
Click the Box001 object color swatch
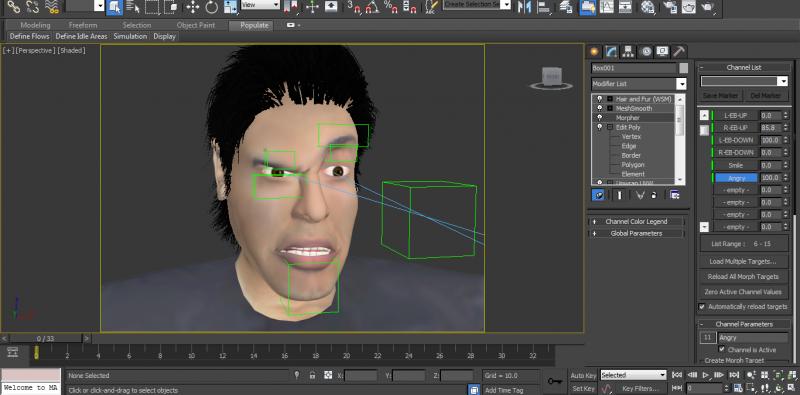pos(683,68)
